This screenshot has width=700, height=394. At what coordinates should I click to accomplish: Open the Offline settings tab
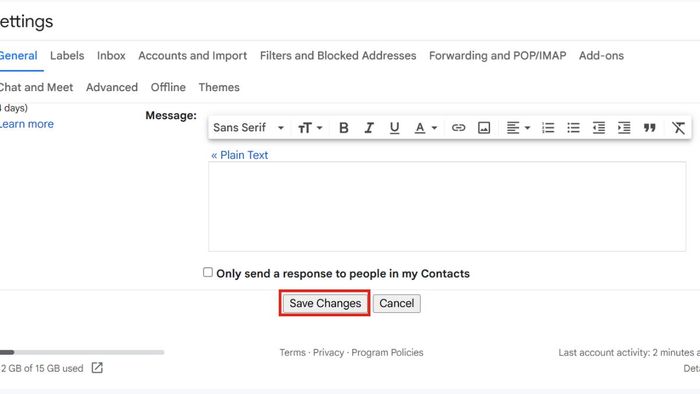coord(168,87)
